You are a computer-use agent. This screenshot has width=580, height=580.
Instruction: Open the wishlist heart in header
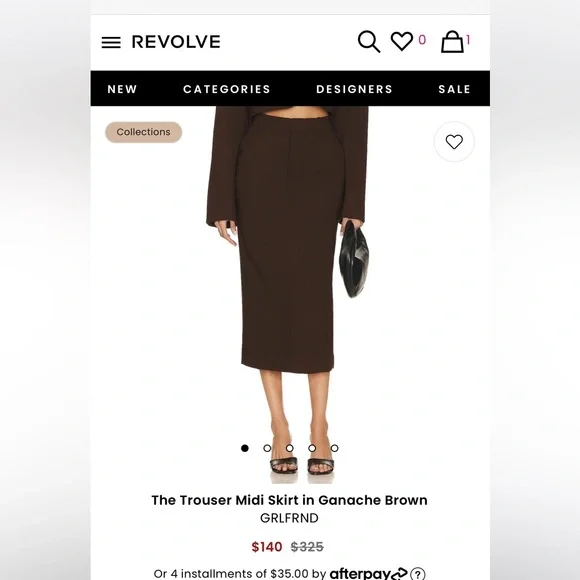402,41
